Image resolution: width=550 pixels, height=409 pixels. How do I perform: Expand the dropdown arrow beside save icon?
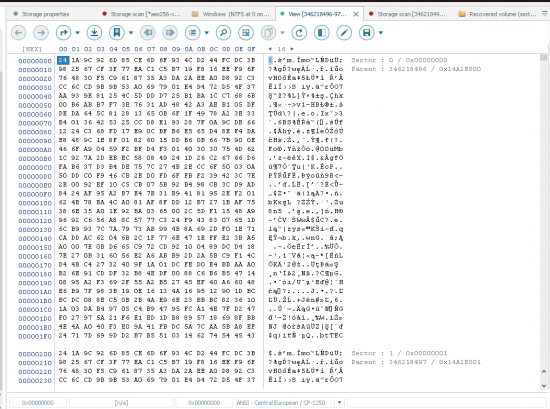pyautogui.click(x=381, y=33)
